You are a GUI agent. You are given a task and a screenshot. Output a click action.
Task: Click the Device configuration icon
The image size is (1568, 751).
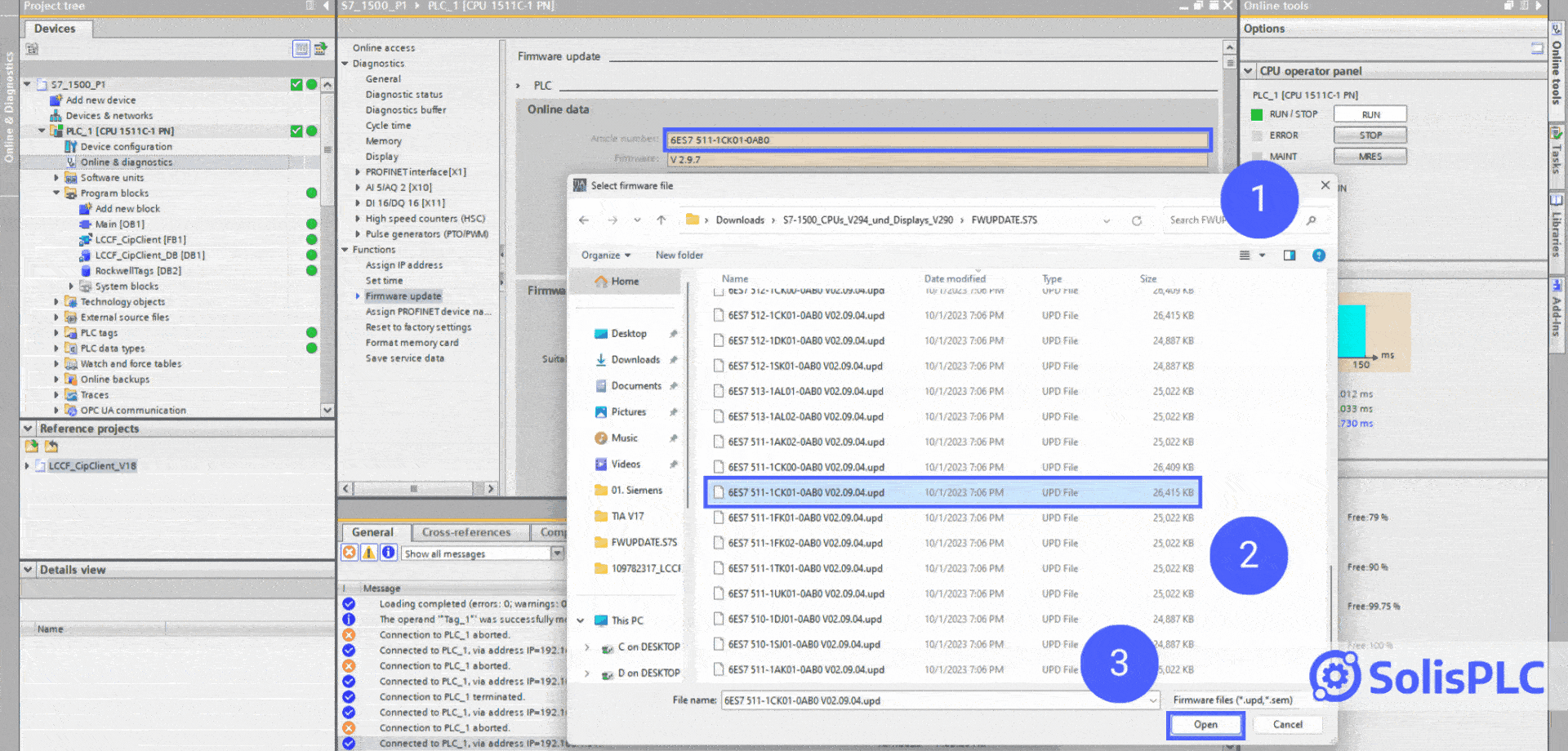pos(73,146)
